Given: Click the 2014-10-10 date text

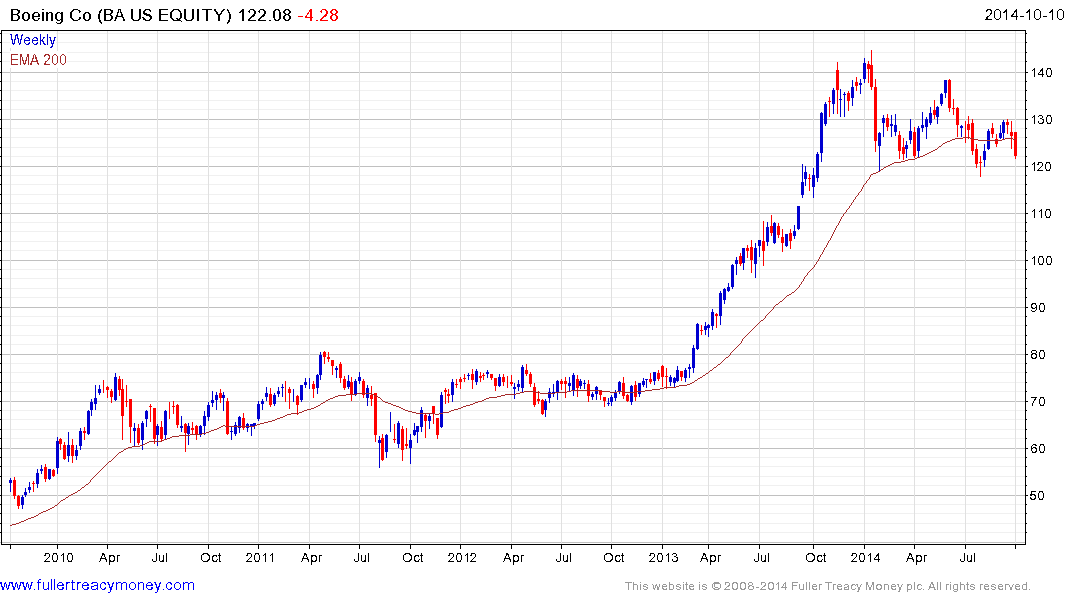Looking at the screenshot, I should (1024, 15).
